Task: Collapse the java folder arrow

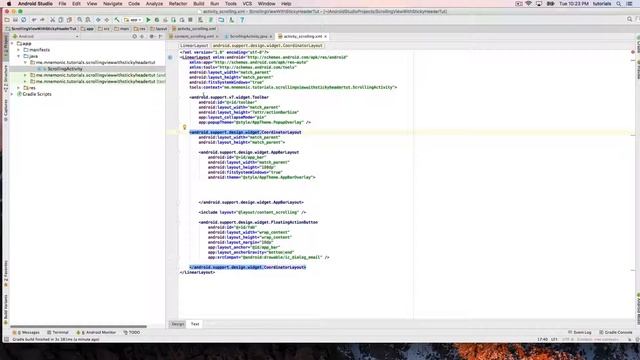Action: click(19, 56)
